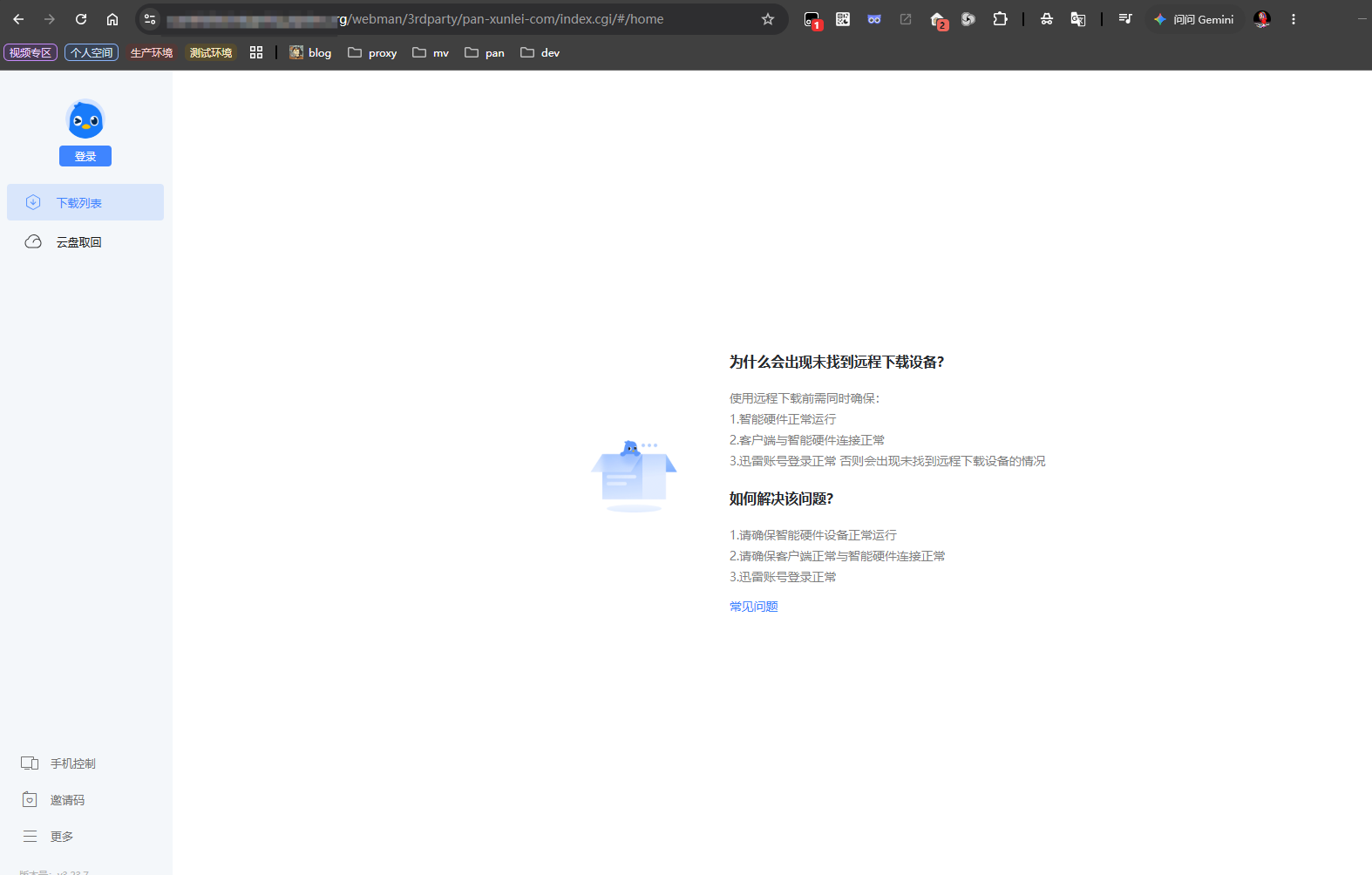Click the site info icon in address bar
Screen dimensions: 1372x875
[150, 19]
